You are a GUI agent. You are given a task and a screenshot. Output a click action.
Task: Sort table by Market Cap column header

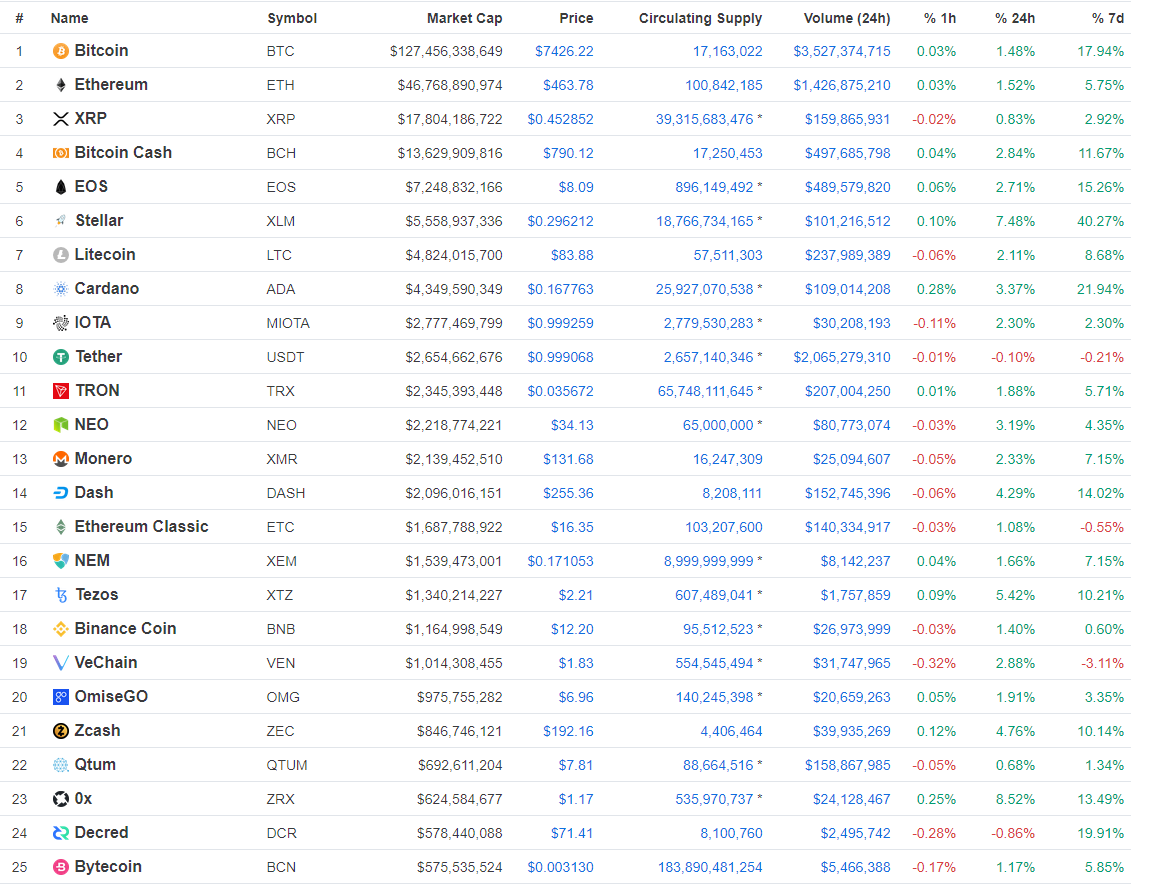tap(464, 18)
